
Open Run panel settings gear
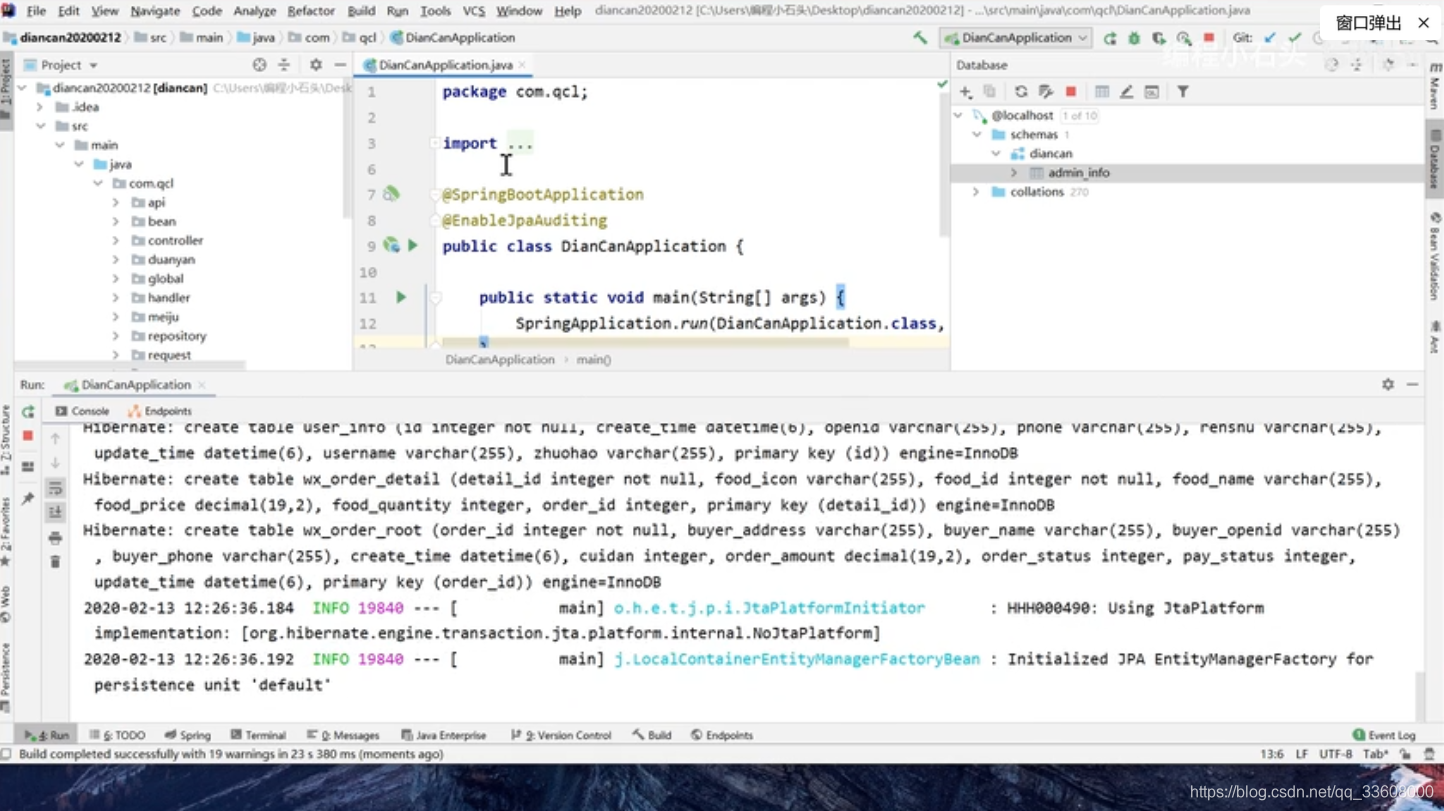click(x=1388, y=385)
